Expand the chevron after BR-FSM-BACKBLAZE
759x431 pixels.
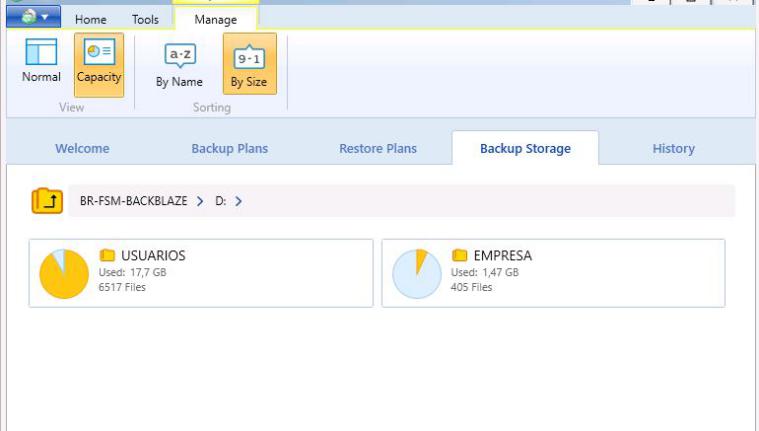click(x=200, y=201)
